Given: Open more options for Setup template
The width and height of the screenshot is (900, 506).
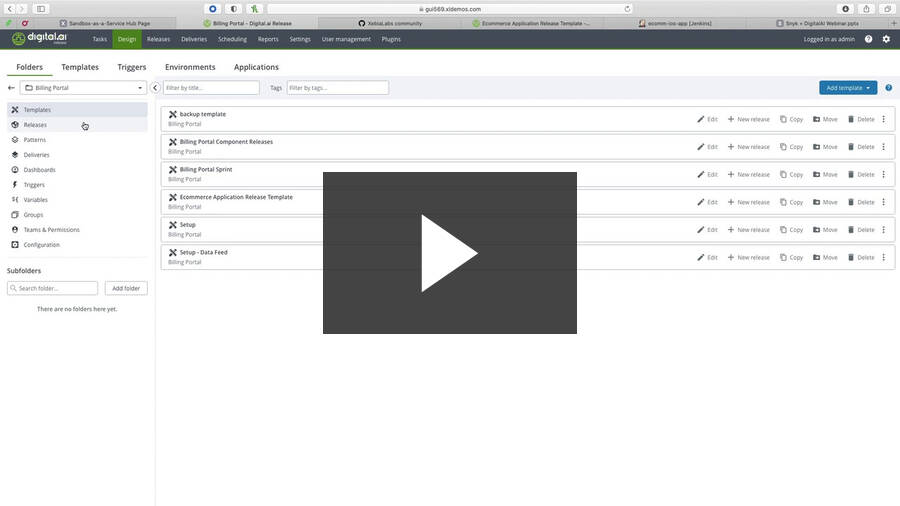Looking at the screenshot, I should click(884, 229).
